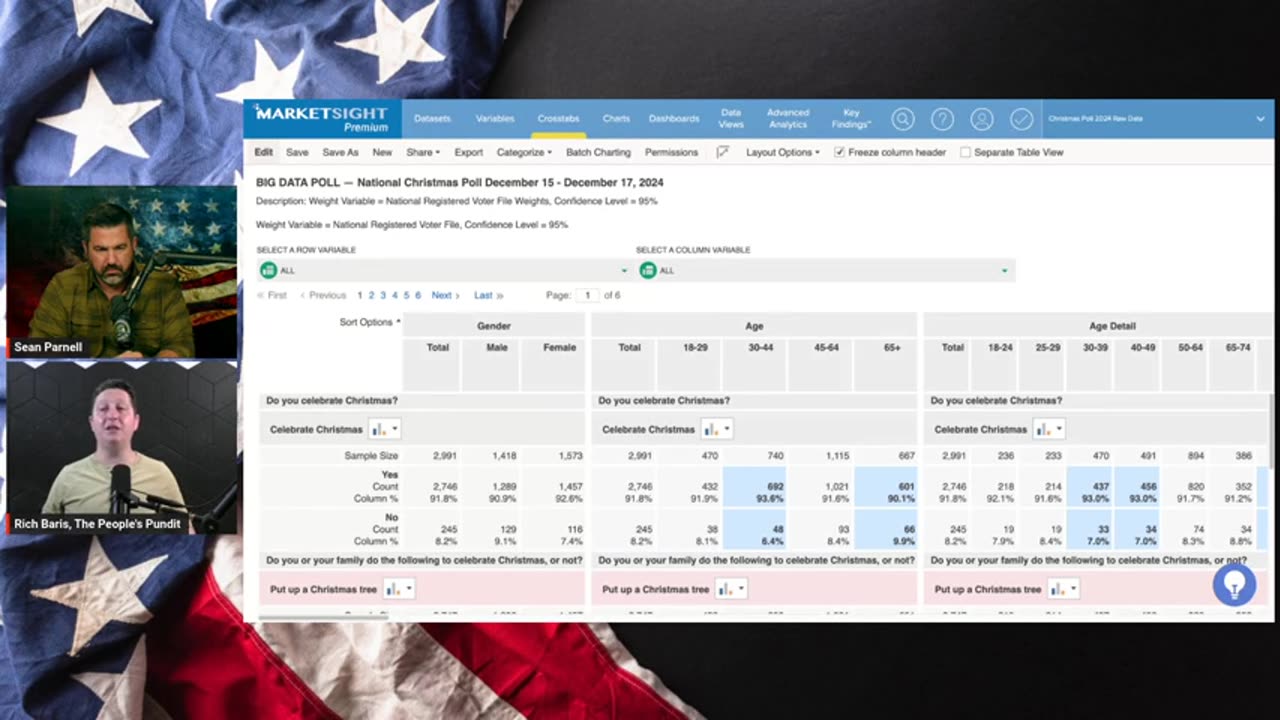Toggle Freeze column header checkbox

click(839, 152)
